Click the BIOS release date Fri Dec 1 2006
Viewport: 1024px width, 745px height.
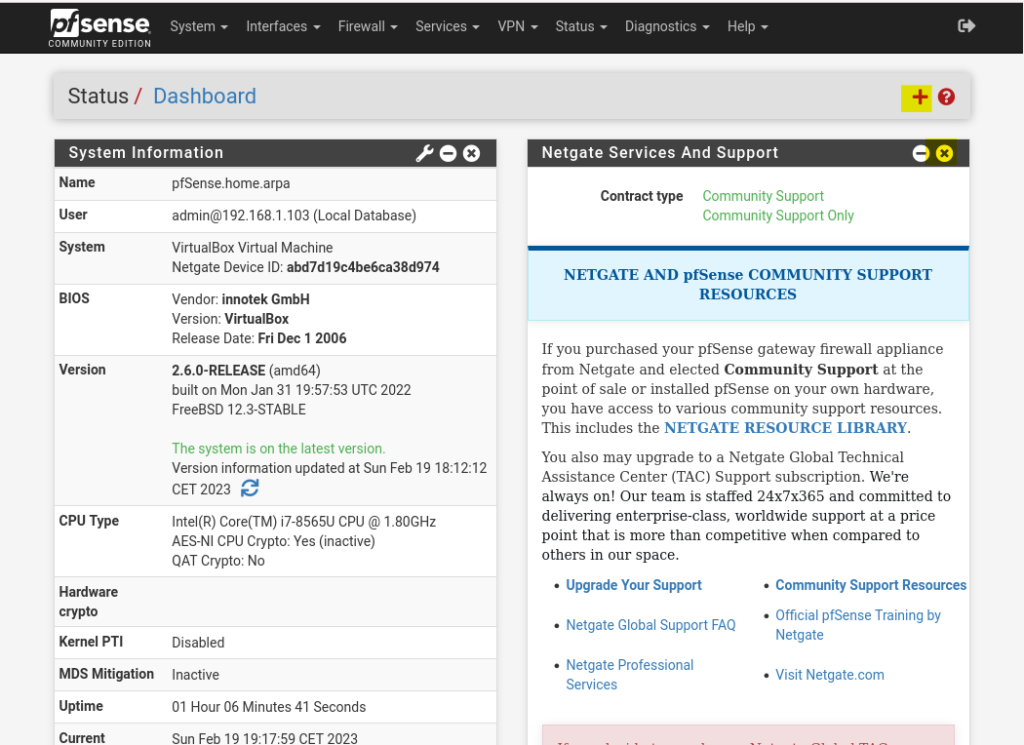[302, 338]
